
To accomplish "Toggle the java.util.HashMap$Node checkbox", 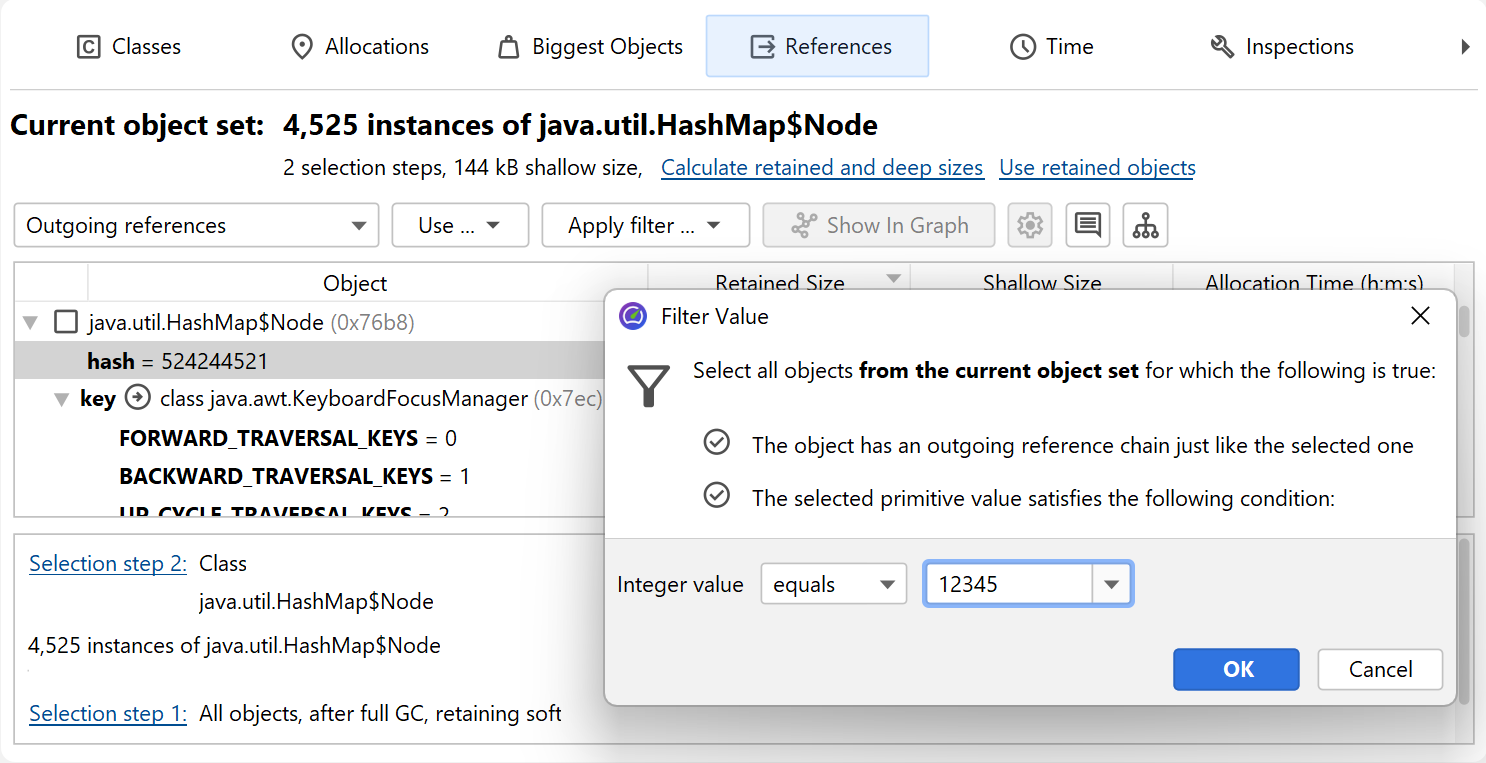I will pyautogui.click(x=66, y=322).
